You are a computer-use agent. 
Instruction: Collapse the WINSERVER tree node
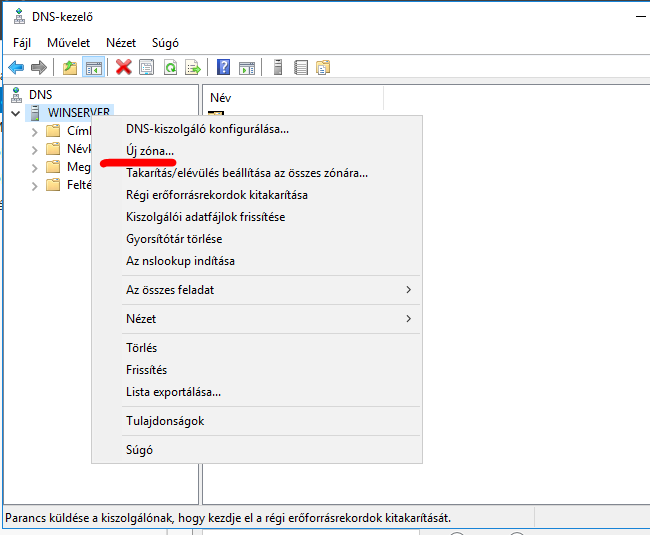click(15, 113)
